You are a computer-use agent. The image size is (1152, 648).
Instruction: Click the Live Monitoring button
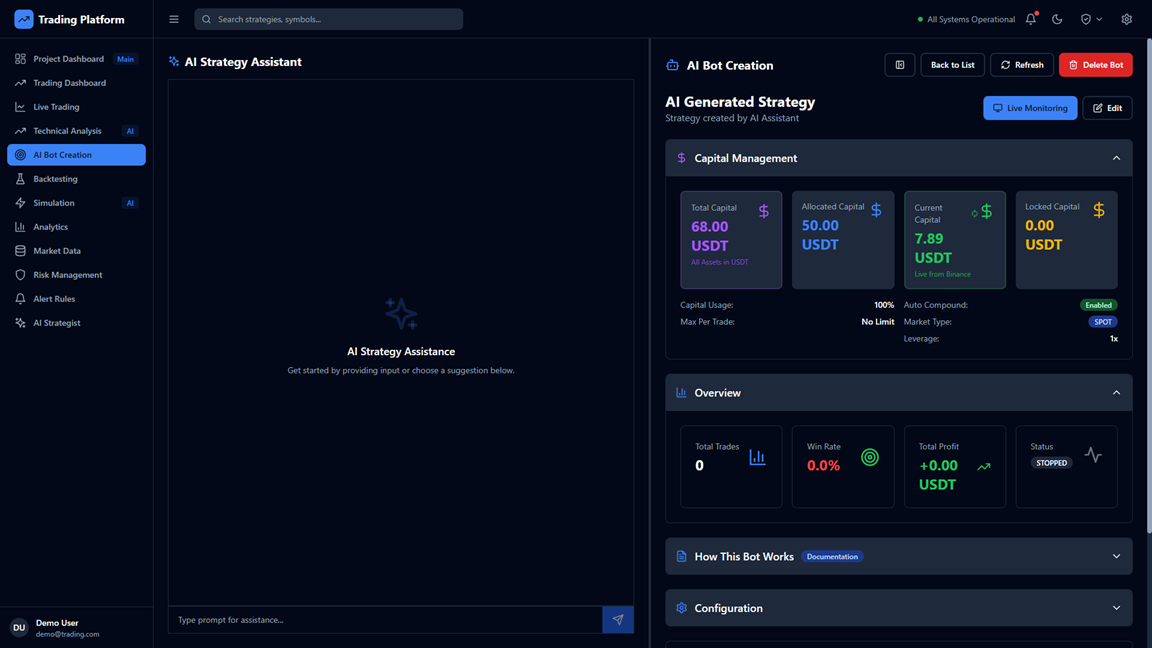(x=1029, y=108)
